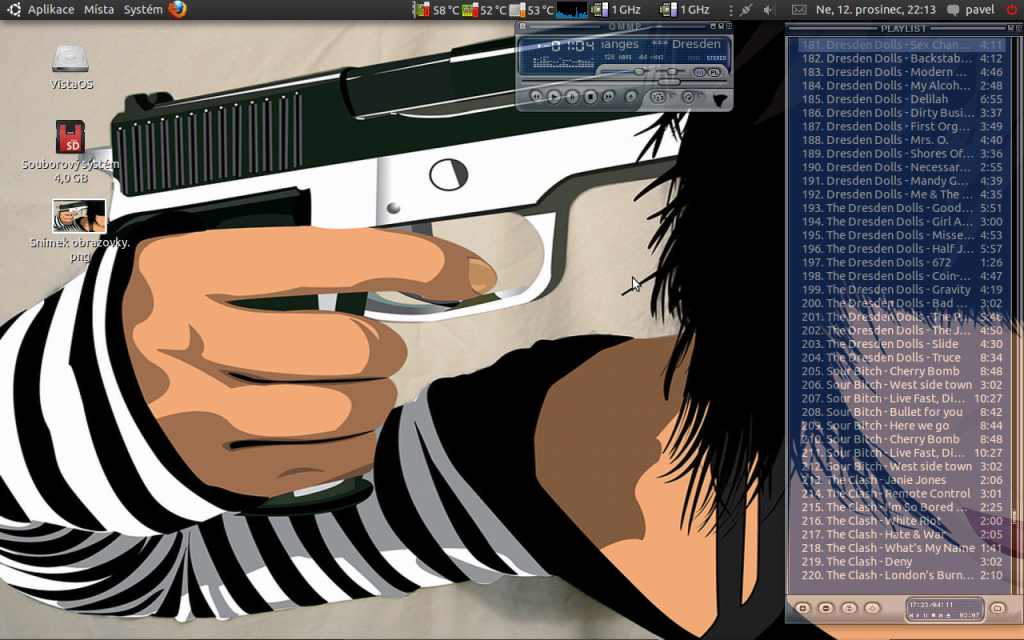
Task: Click mini play button in playlist footer
Action: (x=918, y=616)
